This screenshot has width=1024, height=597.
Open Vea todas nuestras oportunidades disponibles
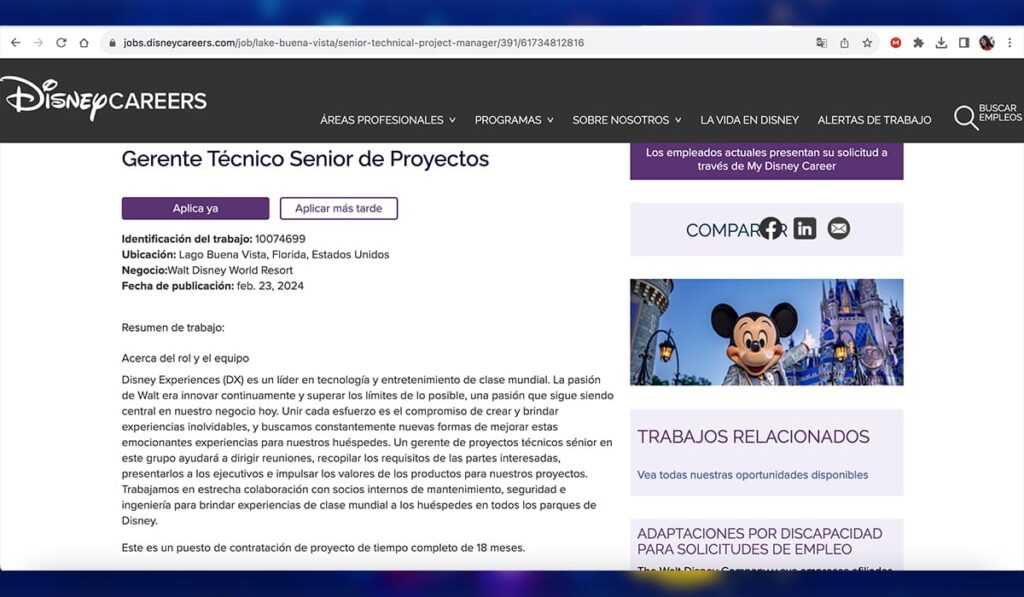pos(752,475)
